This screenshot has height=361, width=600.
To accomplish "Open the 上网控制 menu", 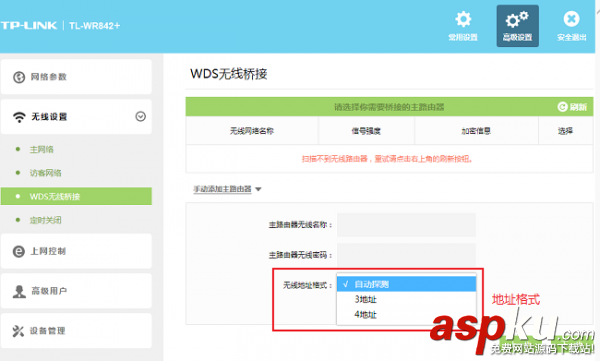I will click(x=76, y=252).
